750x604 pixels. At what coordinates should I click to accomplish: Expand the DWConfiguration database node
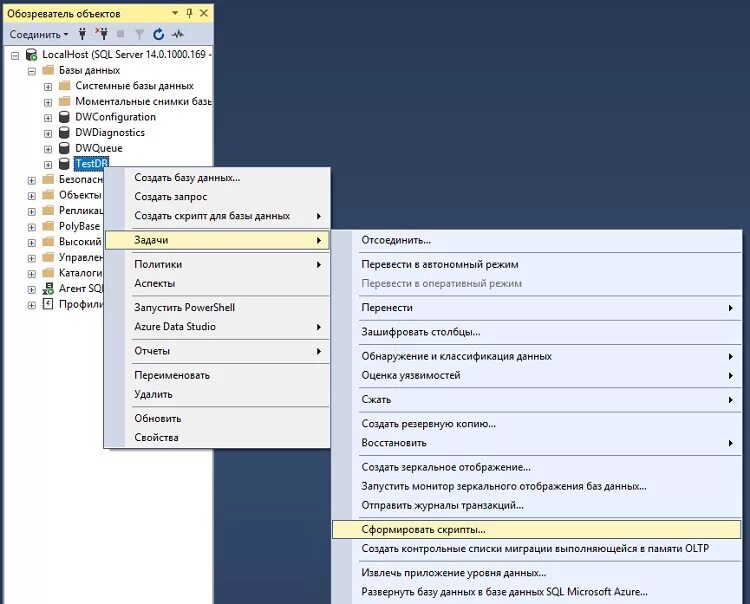pos(48,118)
